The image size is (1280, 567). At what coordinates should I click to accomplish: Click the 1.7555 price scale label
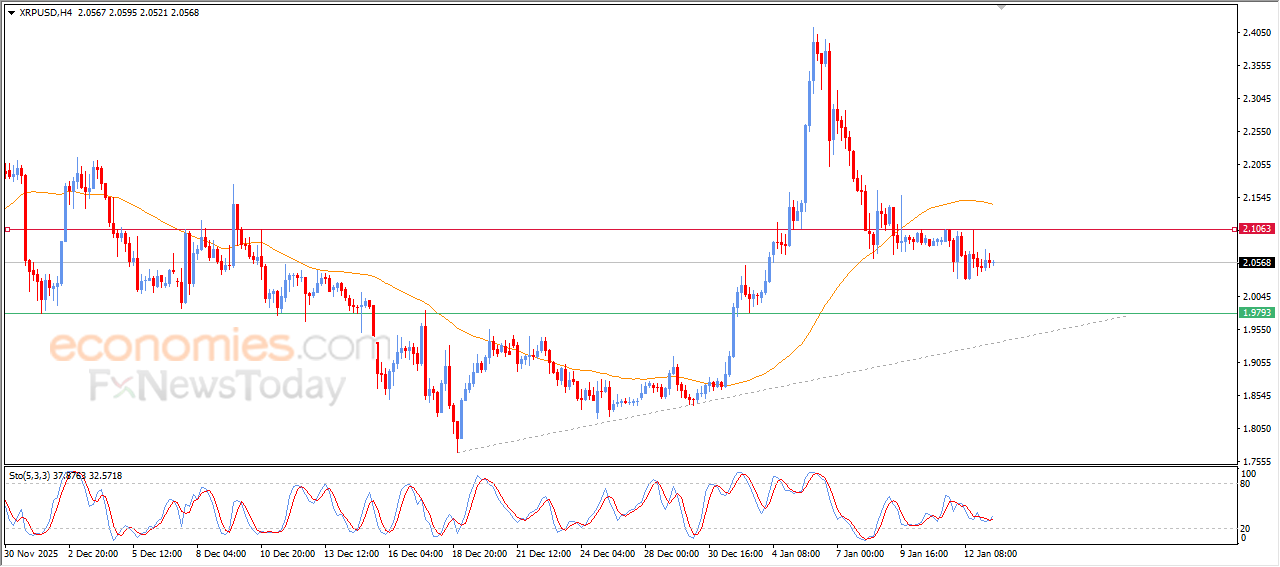click(x=1256, y=462)
